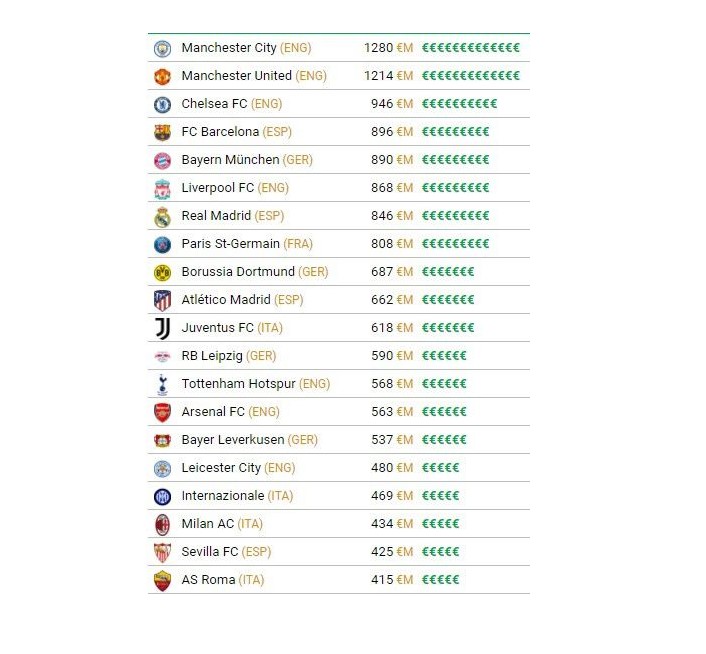This screenshot has width=706, height=654.
Task: Open the RB Leipzig club name link
Action: point(211,356)
